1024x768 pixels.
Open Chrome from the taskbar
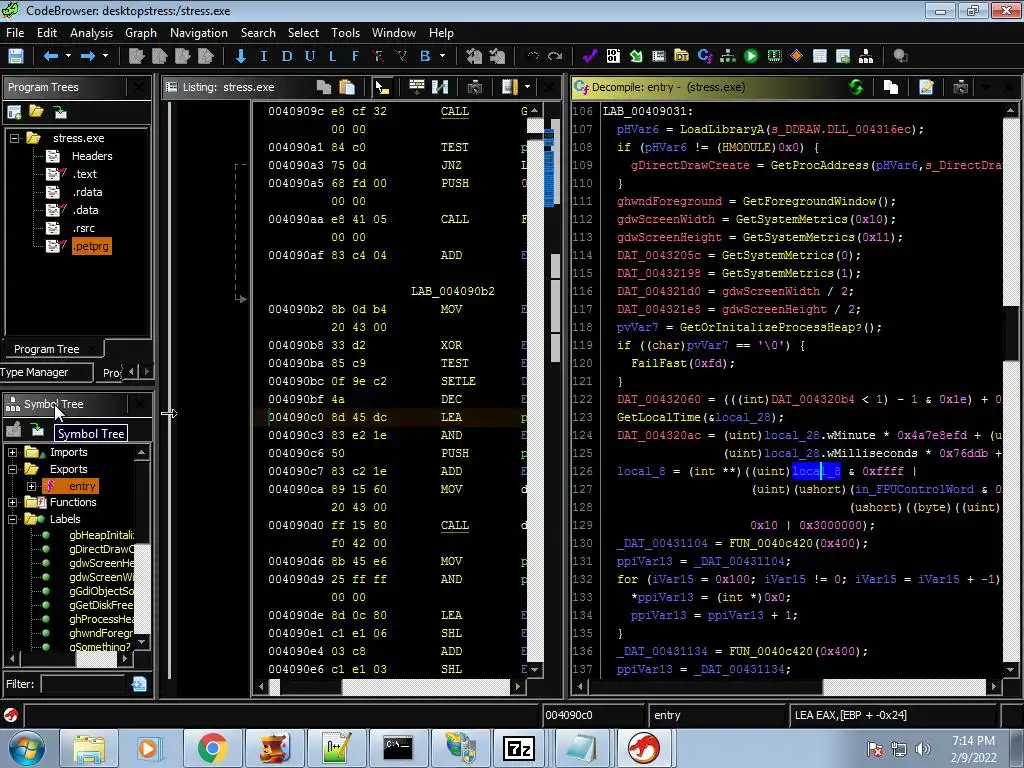pyautogui.click(x=213, y=748)
